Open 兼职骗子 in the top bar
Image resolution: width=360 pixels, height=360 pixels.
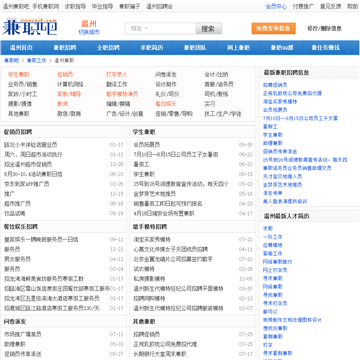coord(130,6)
